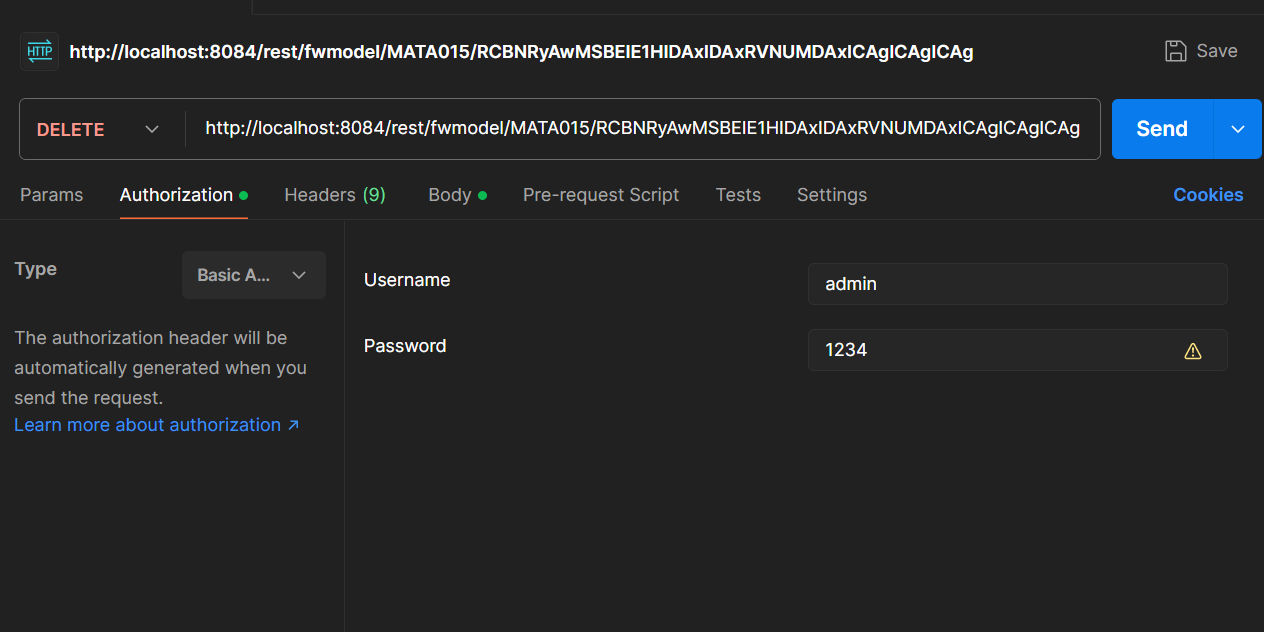This screenshot has height=632, width=1264.
Task: Click the request URL input field
Action: tap(642, 129)
